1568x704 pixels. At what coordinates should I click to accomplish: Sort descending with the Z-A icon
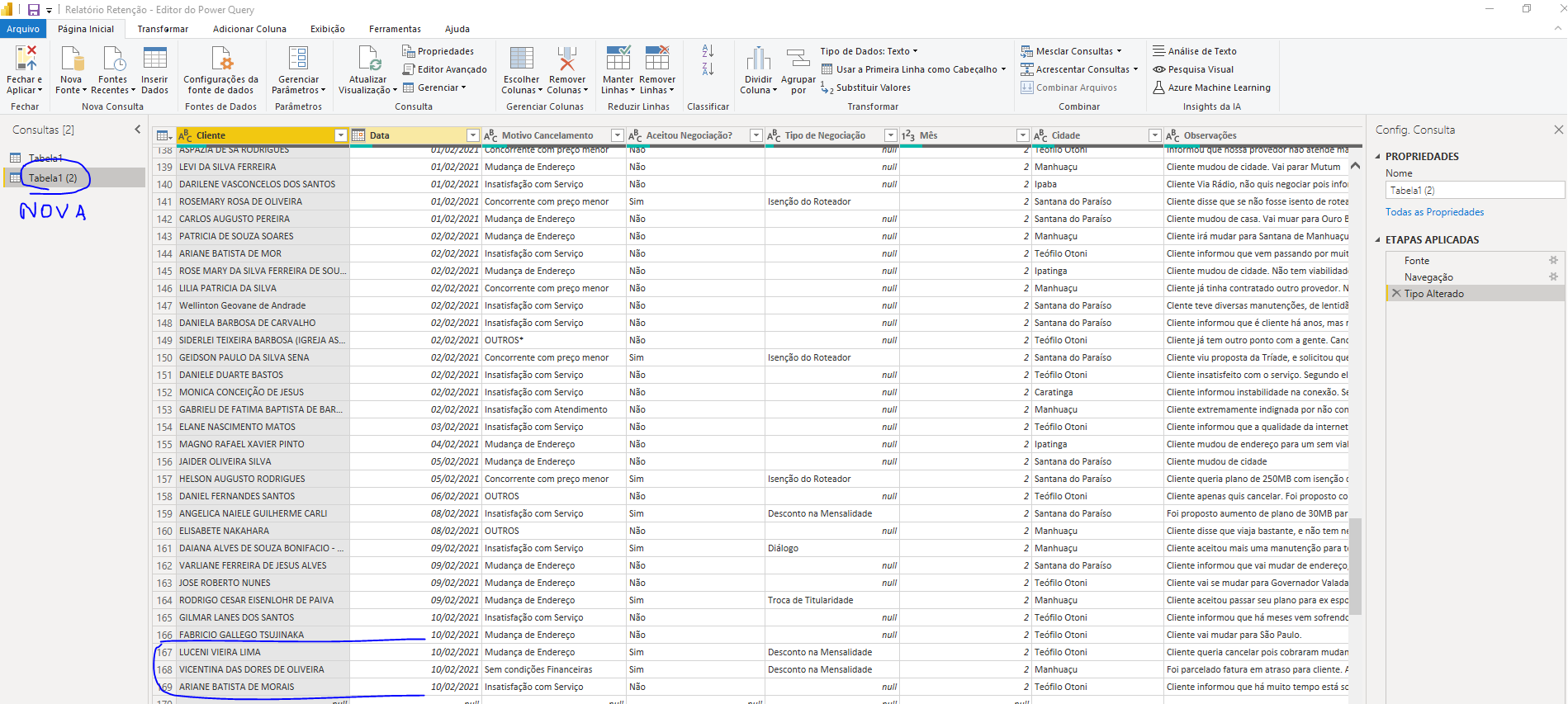point(708,69)
